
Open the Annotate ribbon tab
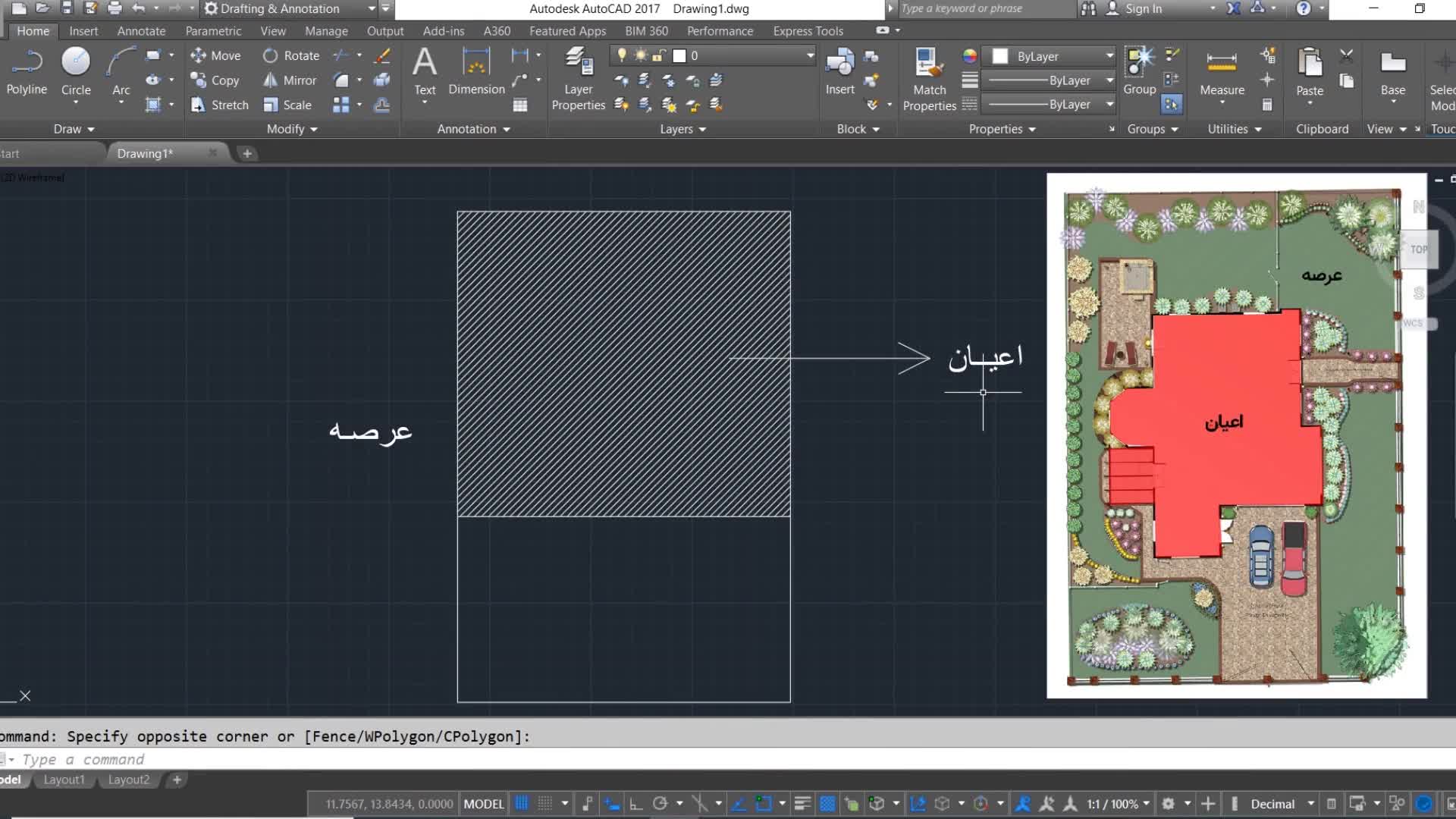(141, 31)
